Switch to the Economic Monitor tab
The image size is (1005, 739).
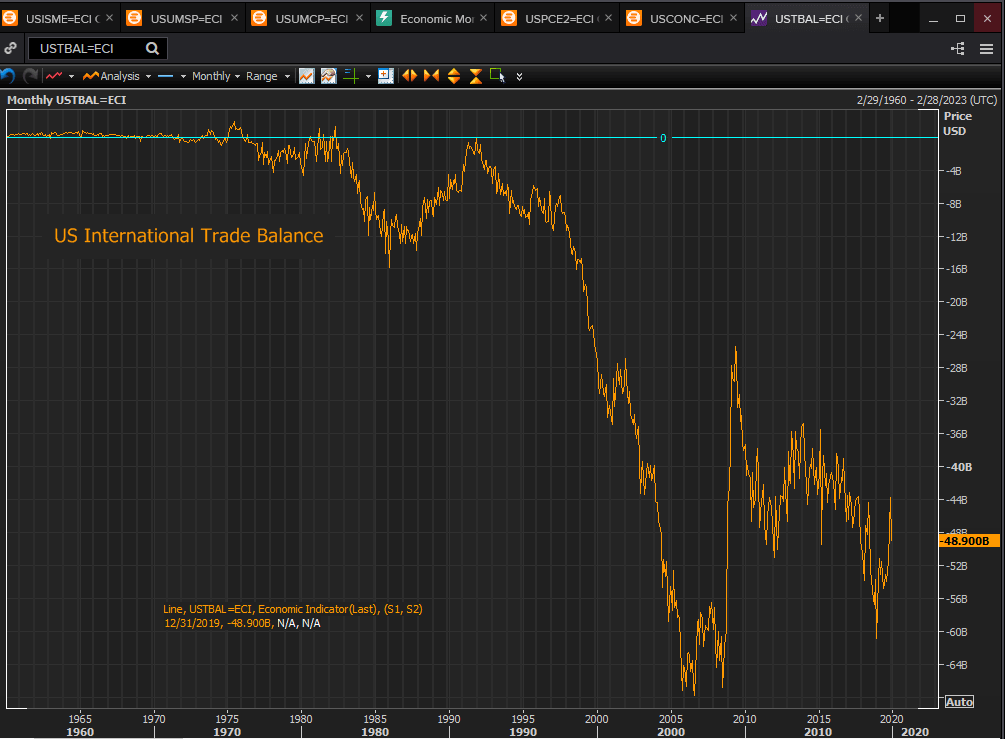coord(430,18)
